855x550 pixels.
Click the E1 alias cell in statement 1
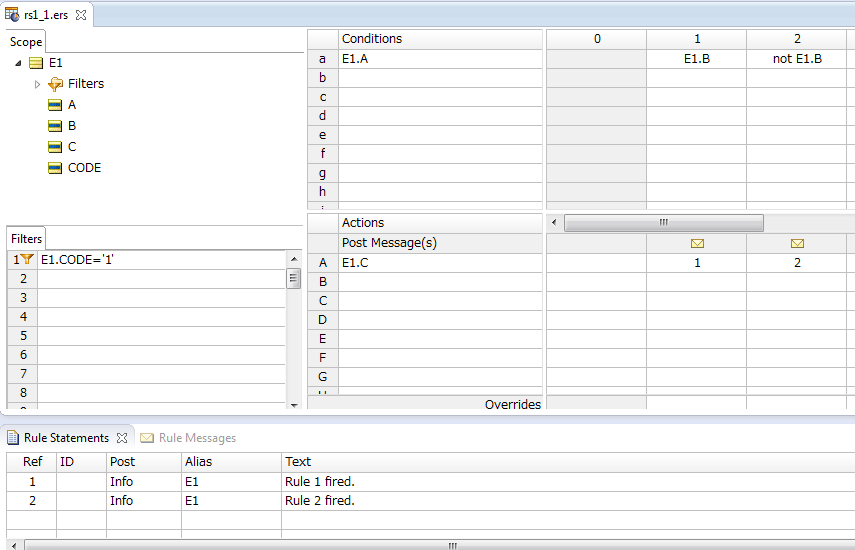[x=231, y=482]
